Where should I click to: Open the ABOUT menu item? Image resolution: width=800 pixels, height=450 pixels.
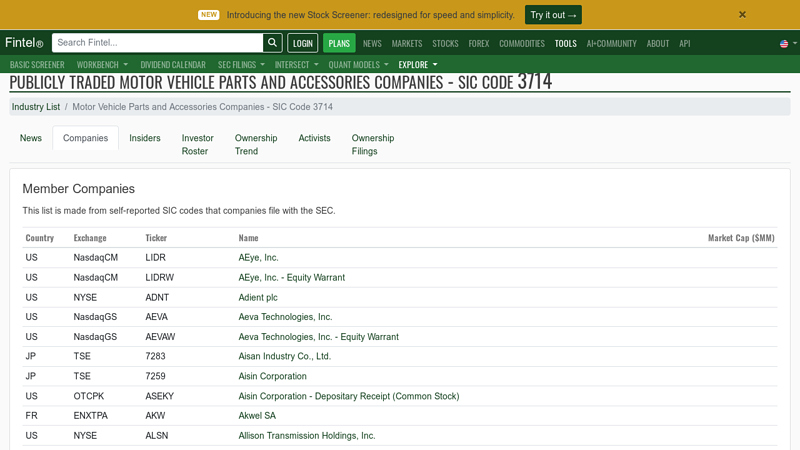coord(658,44)
